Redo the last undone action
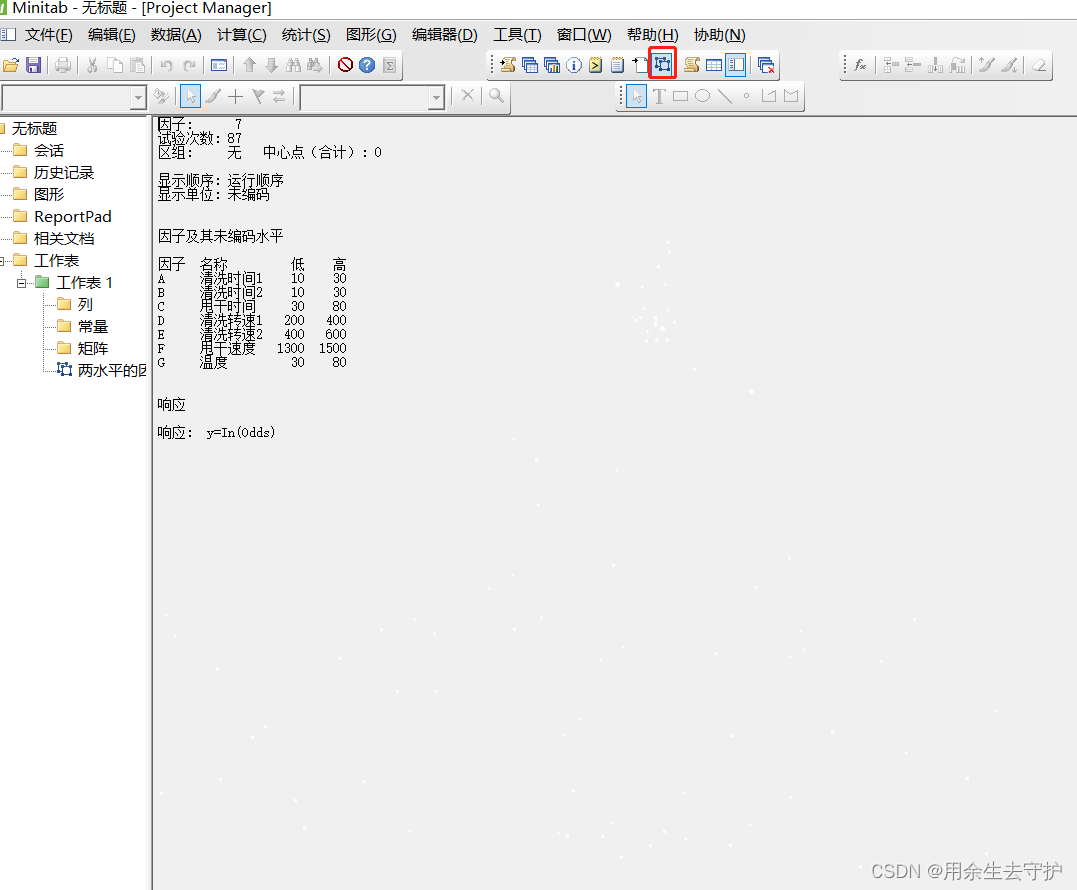The image size is (1077, 890). [x=190, y=65]
